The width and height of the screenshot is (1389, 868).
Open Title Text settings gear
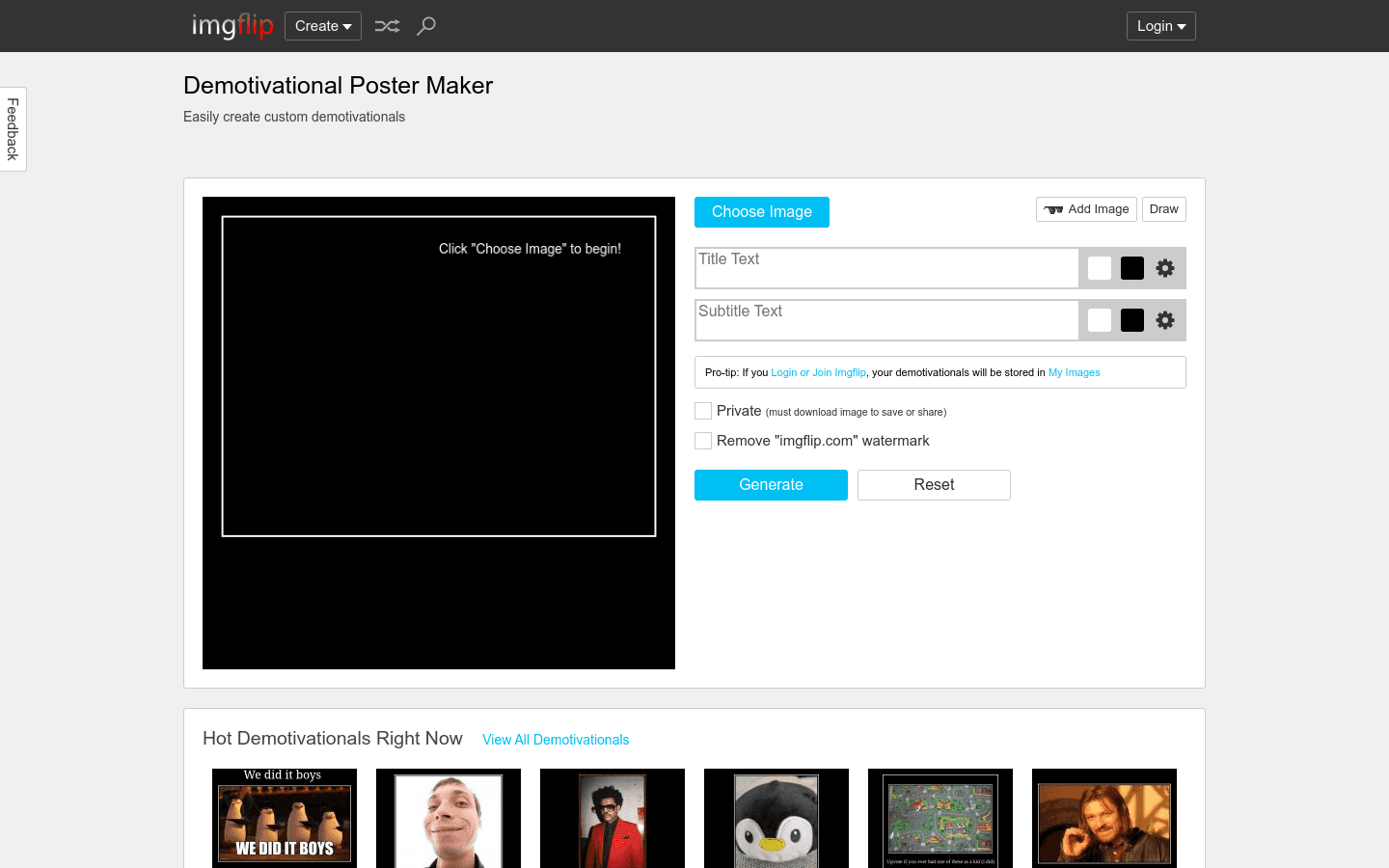(1165, 268)
